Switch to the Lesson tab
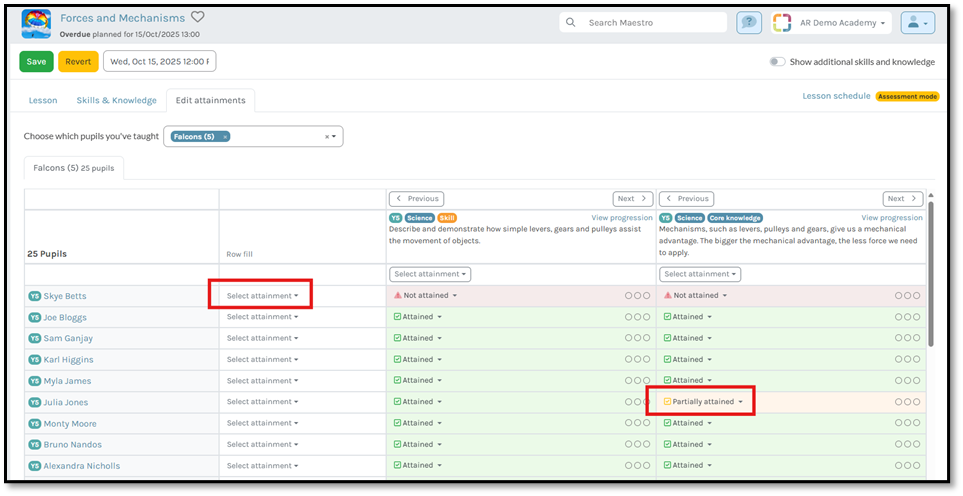963x496 pixels. coord(43,100)
